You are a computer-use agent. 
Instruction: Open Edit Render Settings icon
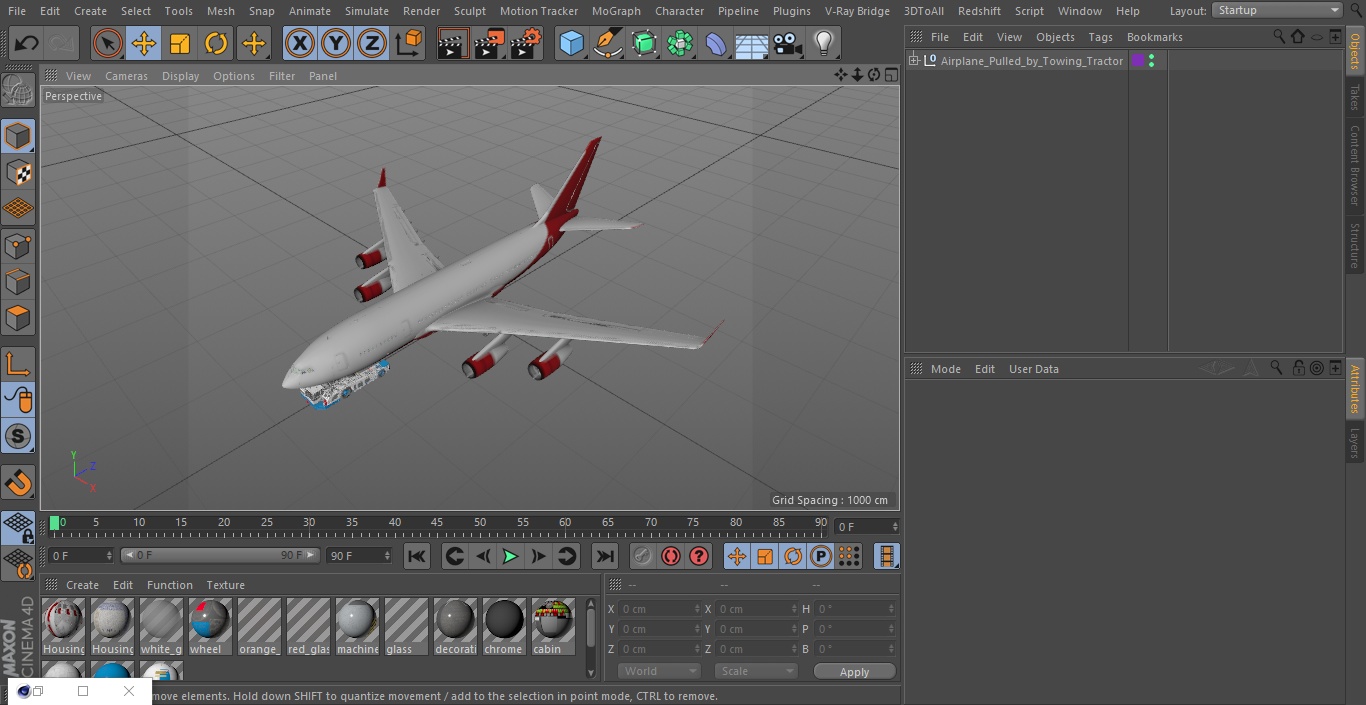click(526, 43)
